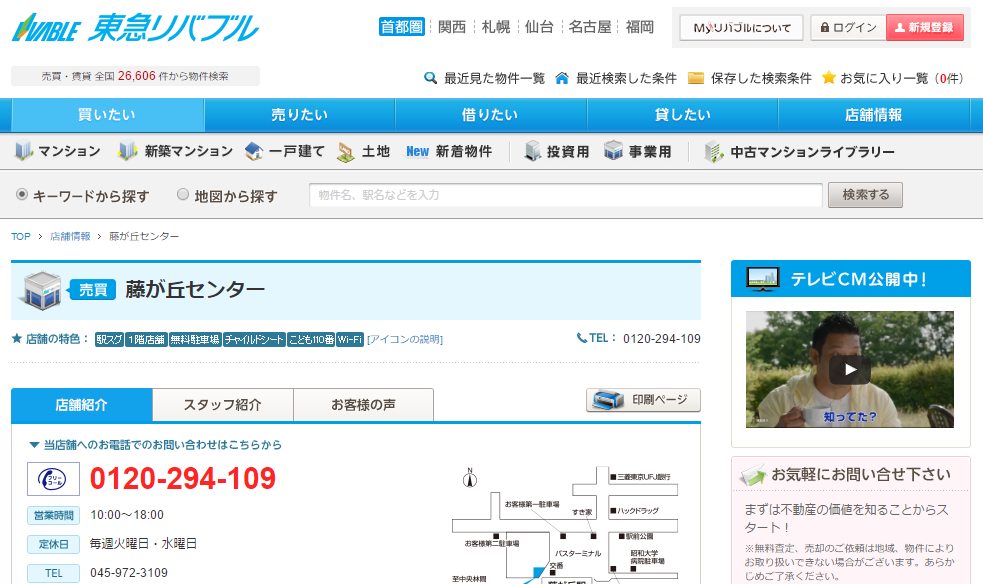Click the TV icon in テレビCM公開中 header
This screenshot has height=584, width=983.
pyautogui.click(x=763, y=279)
